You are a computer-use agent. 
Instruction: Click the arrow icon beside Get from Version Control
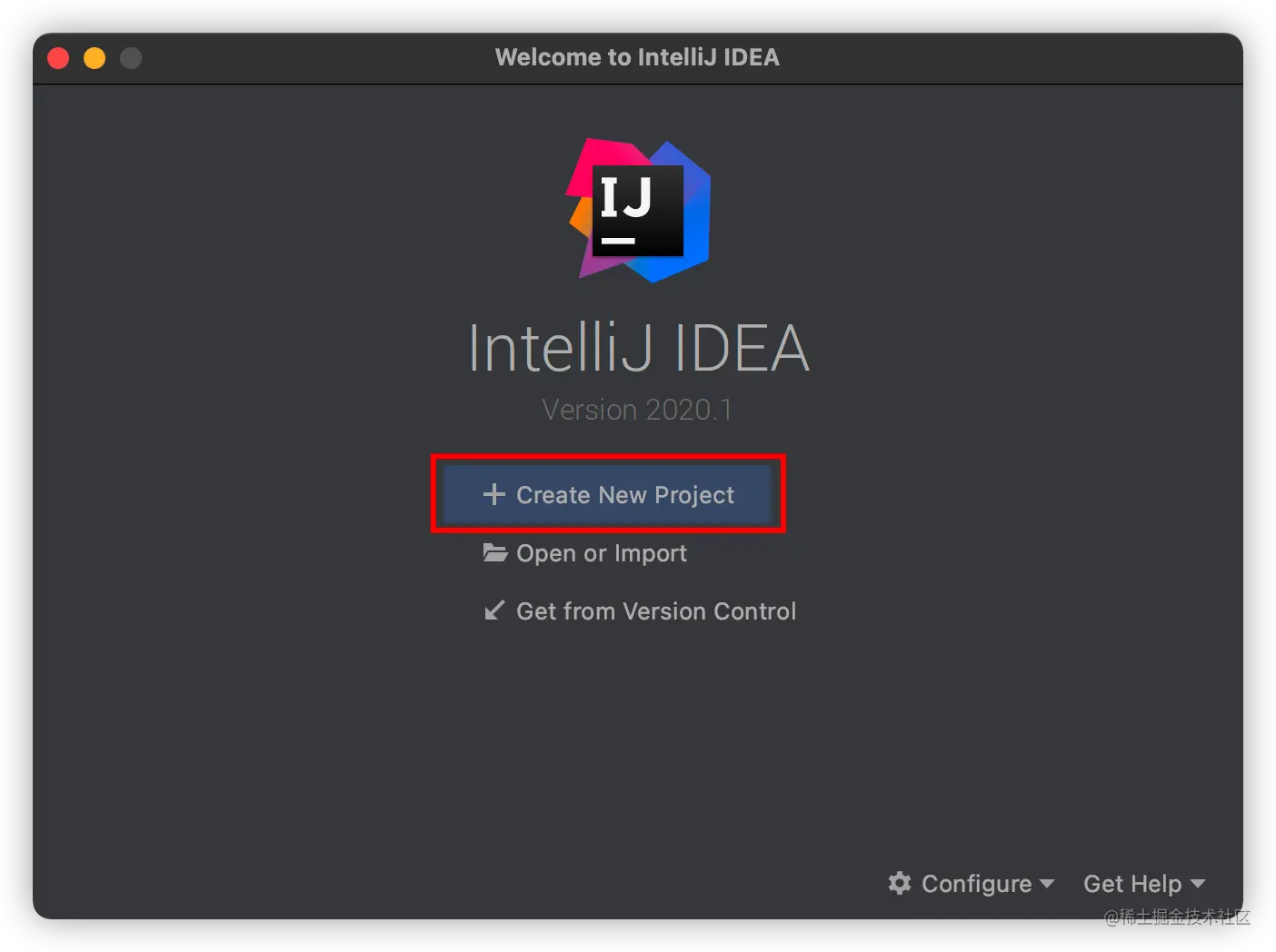tap(494, 610)
